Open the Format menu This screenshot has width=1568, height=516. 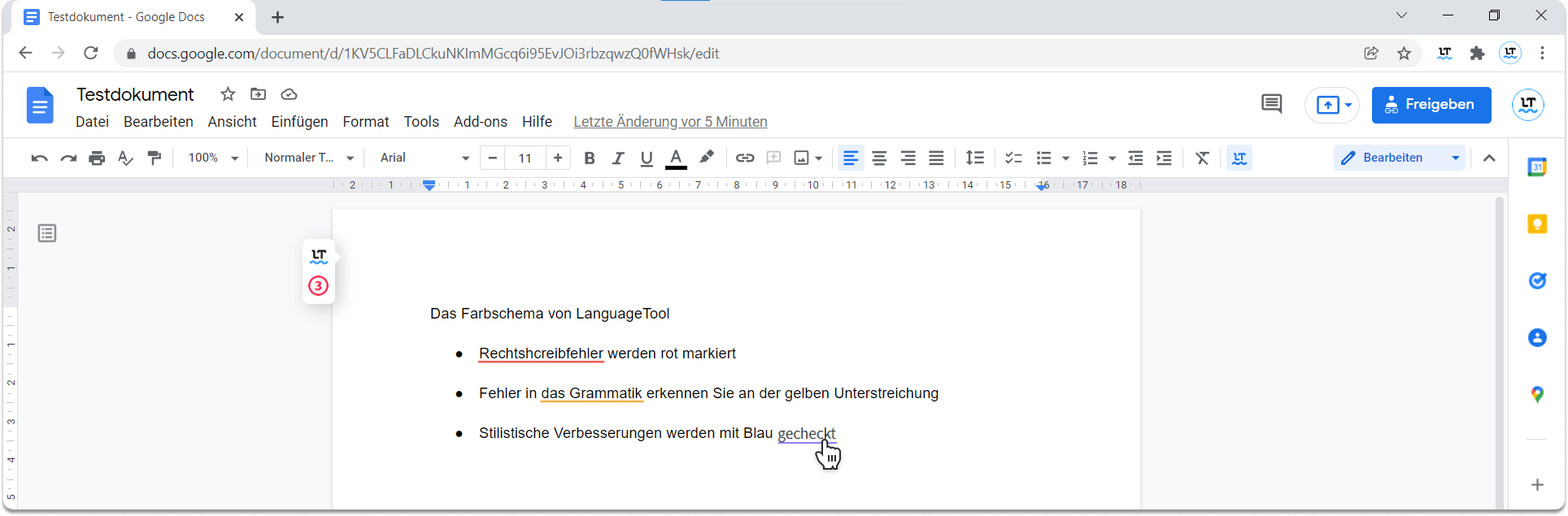(366, 121)
